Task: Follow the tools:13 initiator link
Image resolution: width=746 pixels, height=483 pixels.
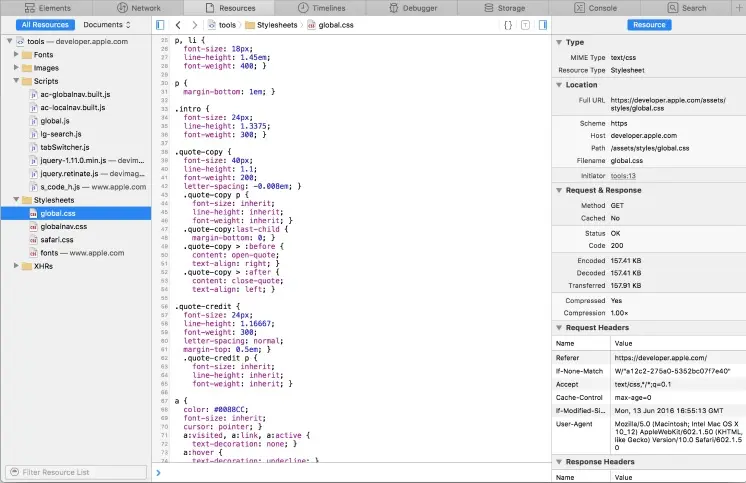Action: (623, 176)
